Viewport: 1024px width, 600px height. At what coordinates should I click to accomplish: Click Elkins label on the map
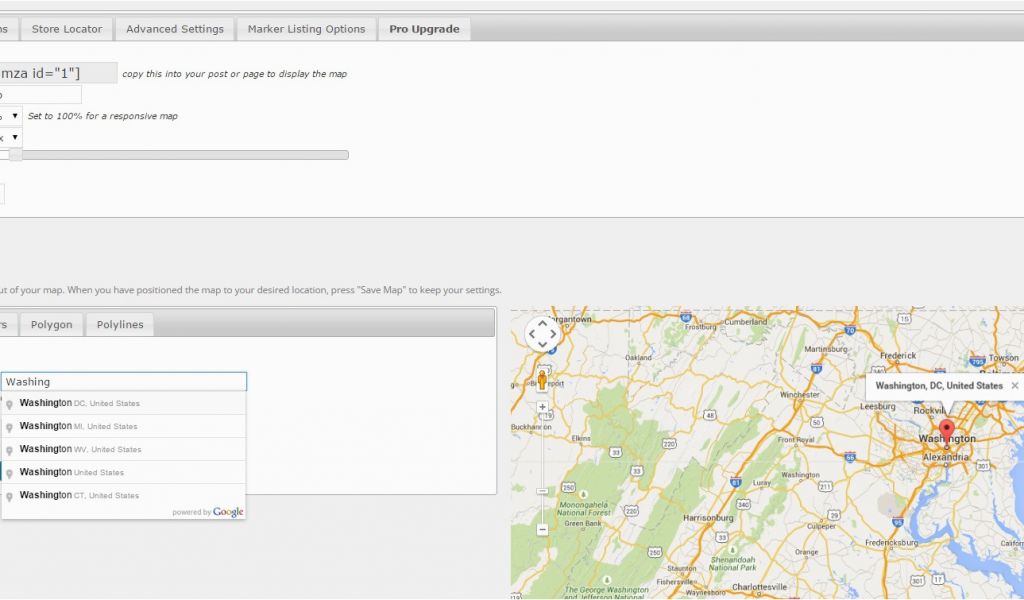(x=581, y=439)
